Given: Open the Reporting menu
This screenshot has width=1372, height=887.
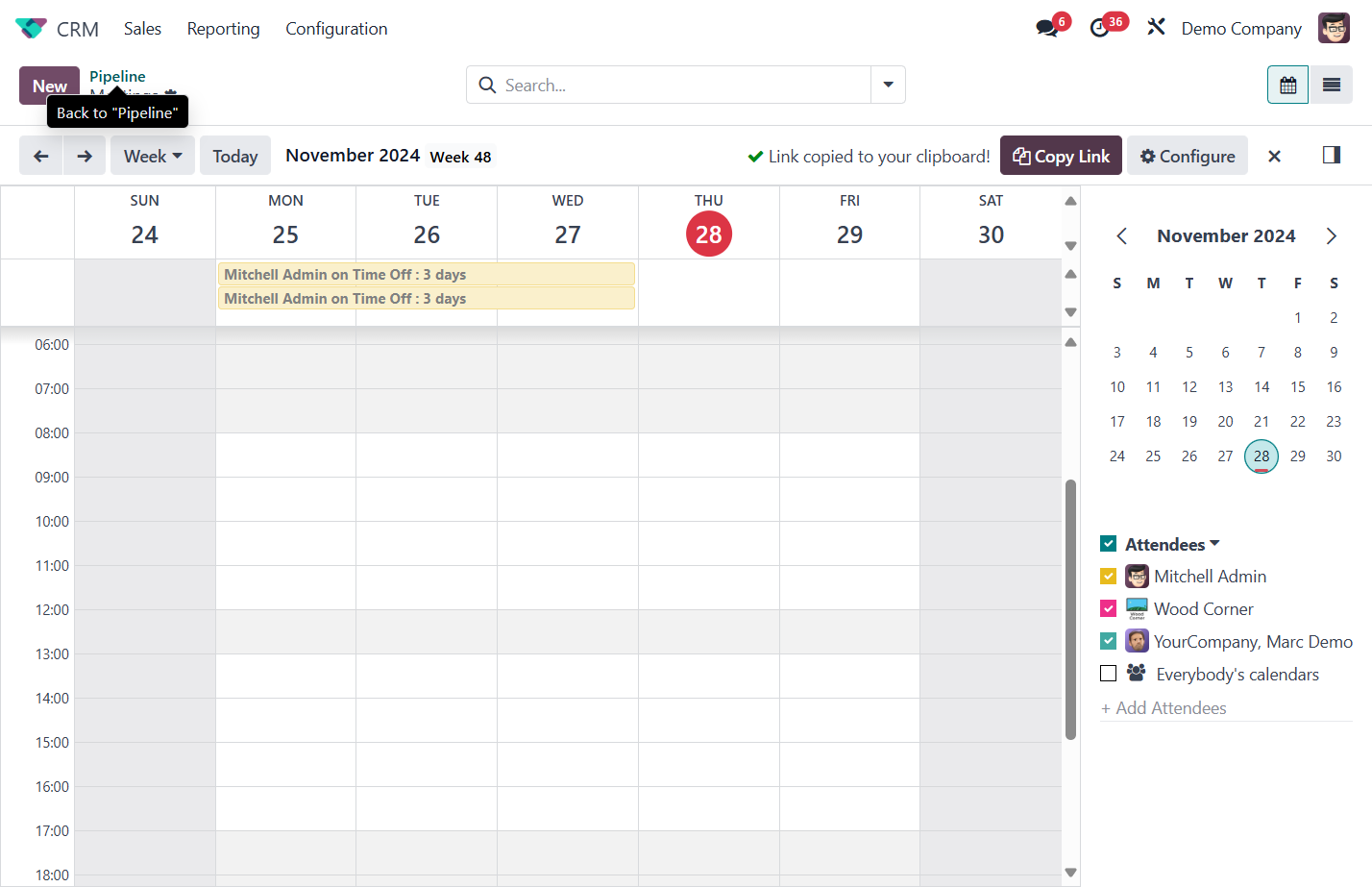Looking at the screenshot, I should click(x=223, y=29).
